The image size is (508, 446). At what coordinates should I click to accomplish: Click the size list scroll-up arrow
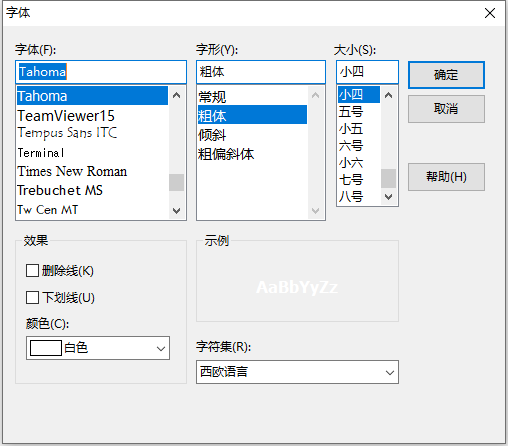click(388, 95)
